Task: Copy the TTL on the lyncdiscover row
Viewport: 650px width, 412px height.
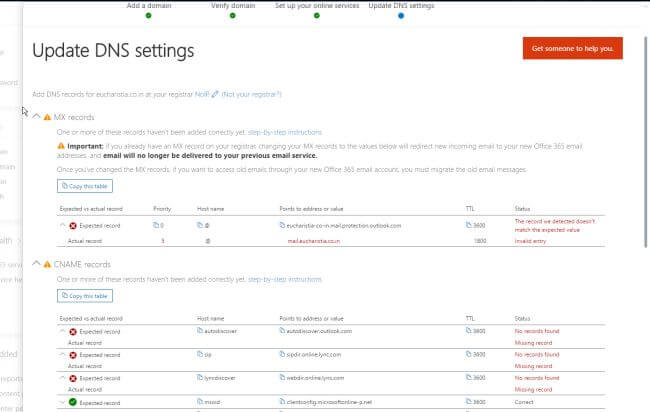Action: [469, 378]
